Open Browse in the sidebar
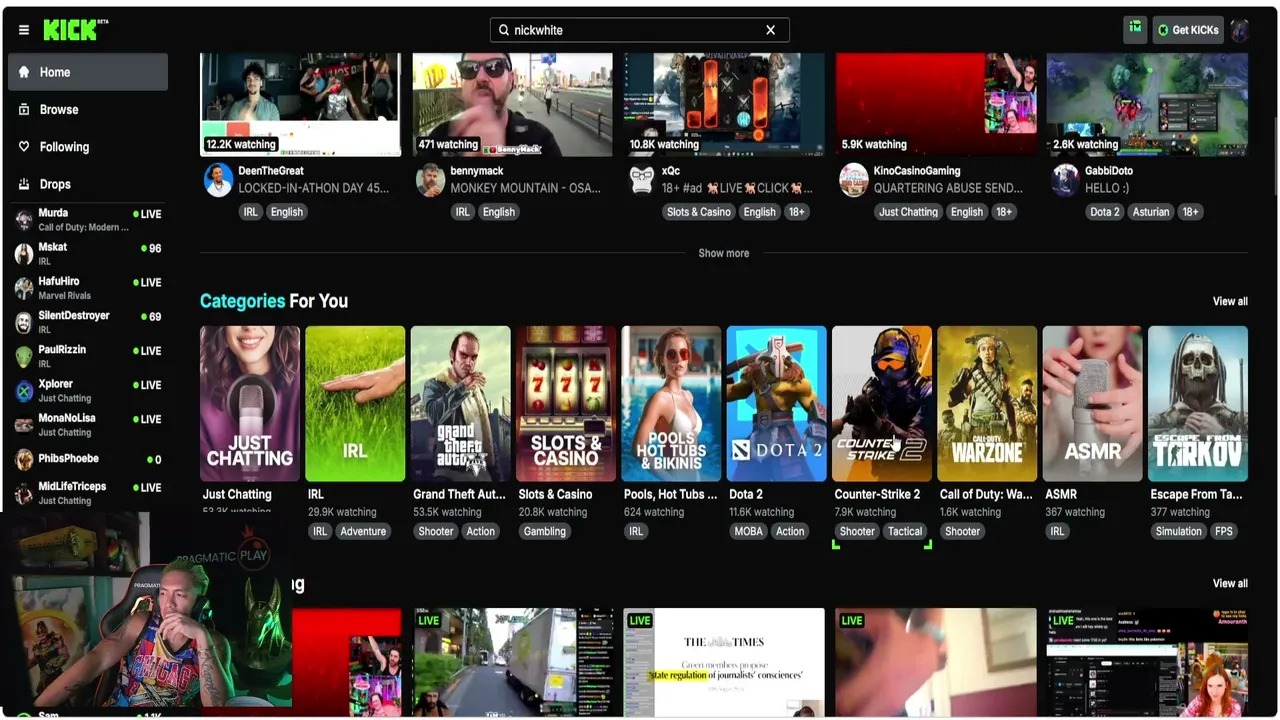 pyautogui.click(x=88, y=109)
